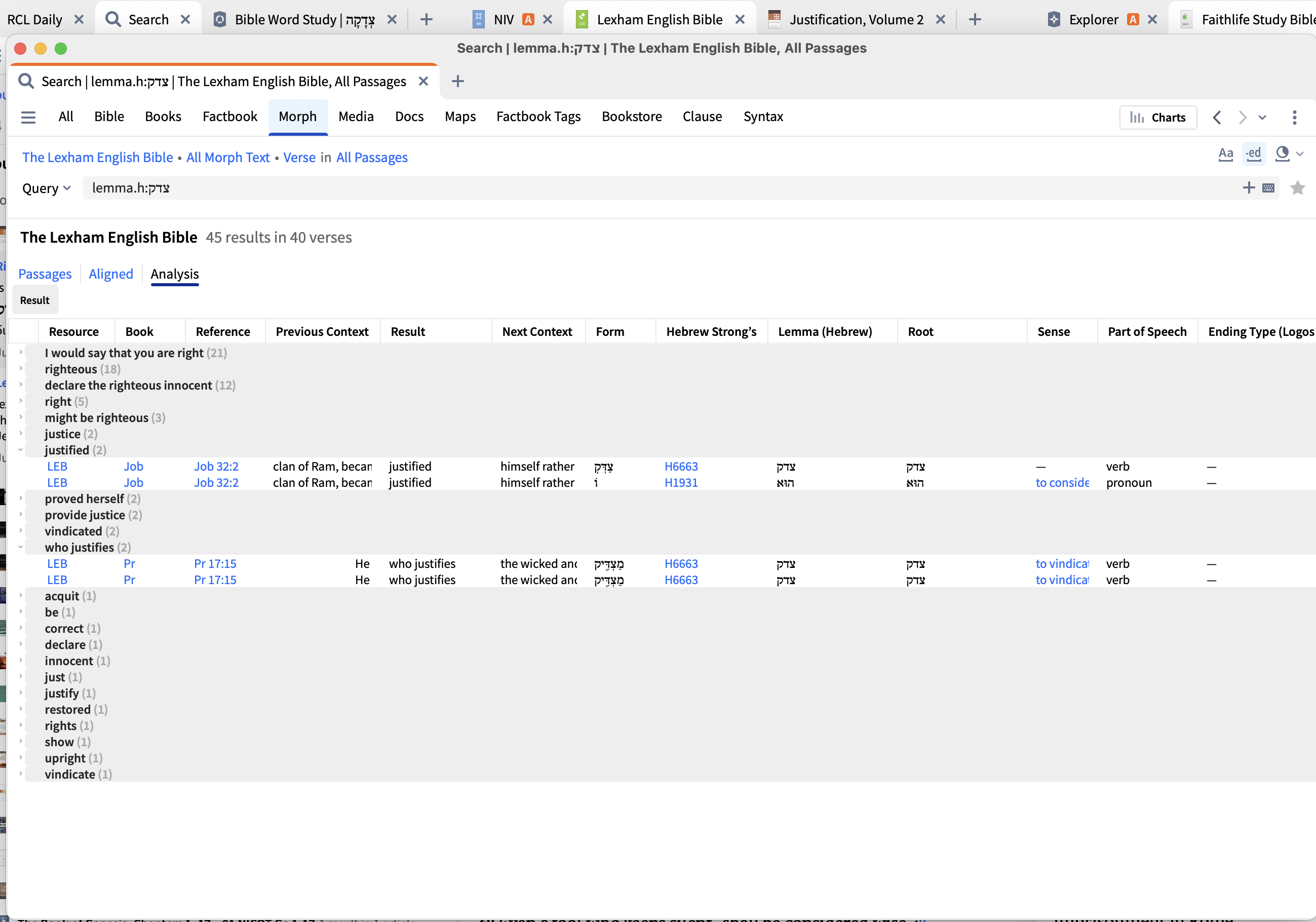Sort by Part of Speech column header
This screenshot has width=1316, height=922.
click(1147, 331)
